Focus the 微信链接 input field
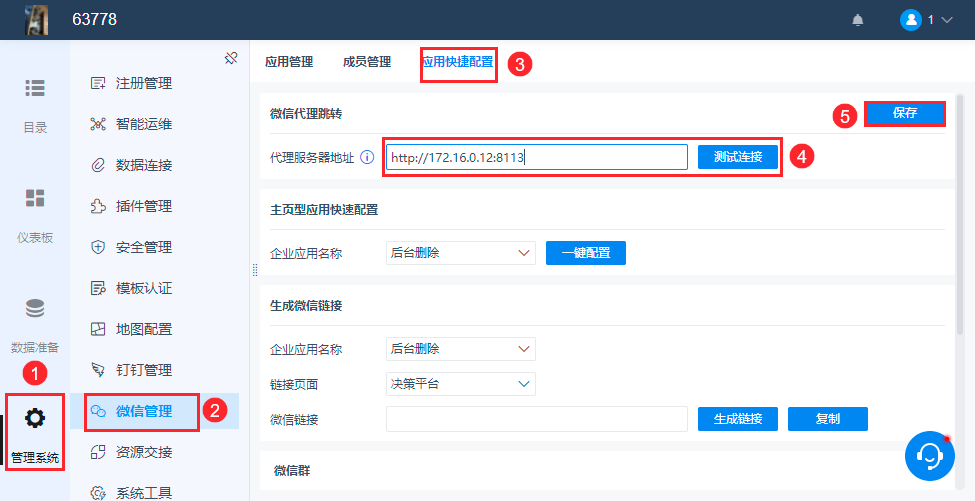Image resolution: width=975 pixels, height=501 pixels. [x=537, y=419]
